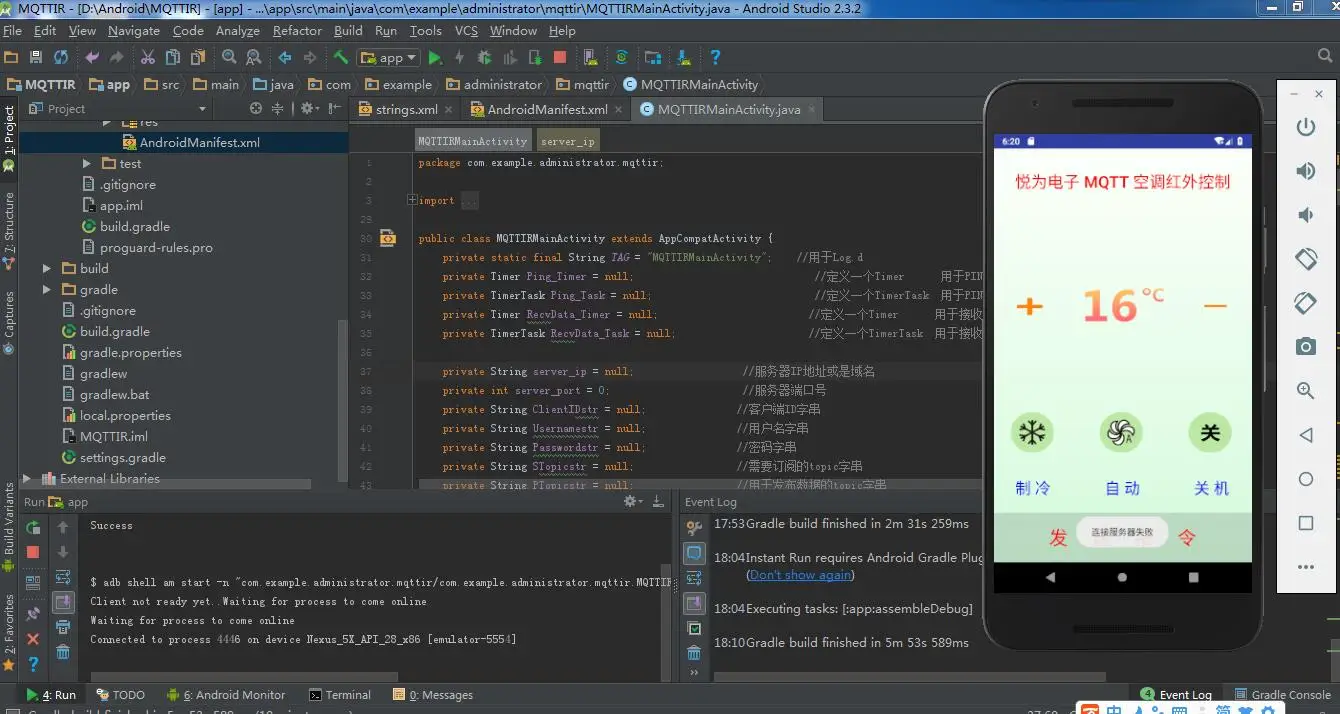Click the Cut scissors icon
The width and height of the screenshot is (1340, 714).
pos(148,58)
